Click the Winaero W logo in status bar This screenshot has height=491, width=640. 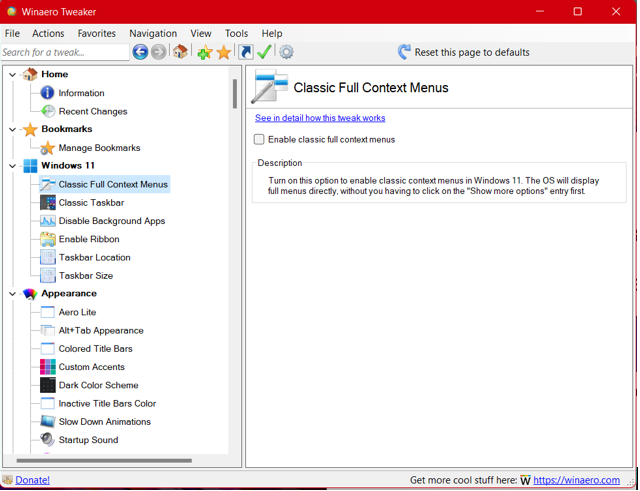click(525, 480)
